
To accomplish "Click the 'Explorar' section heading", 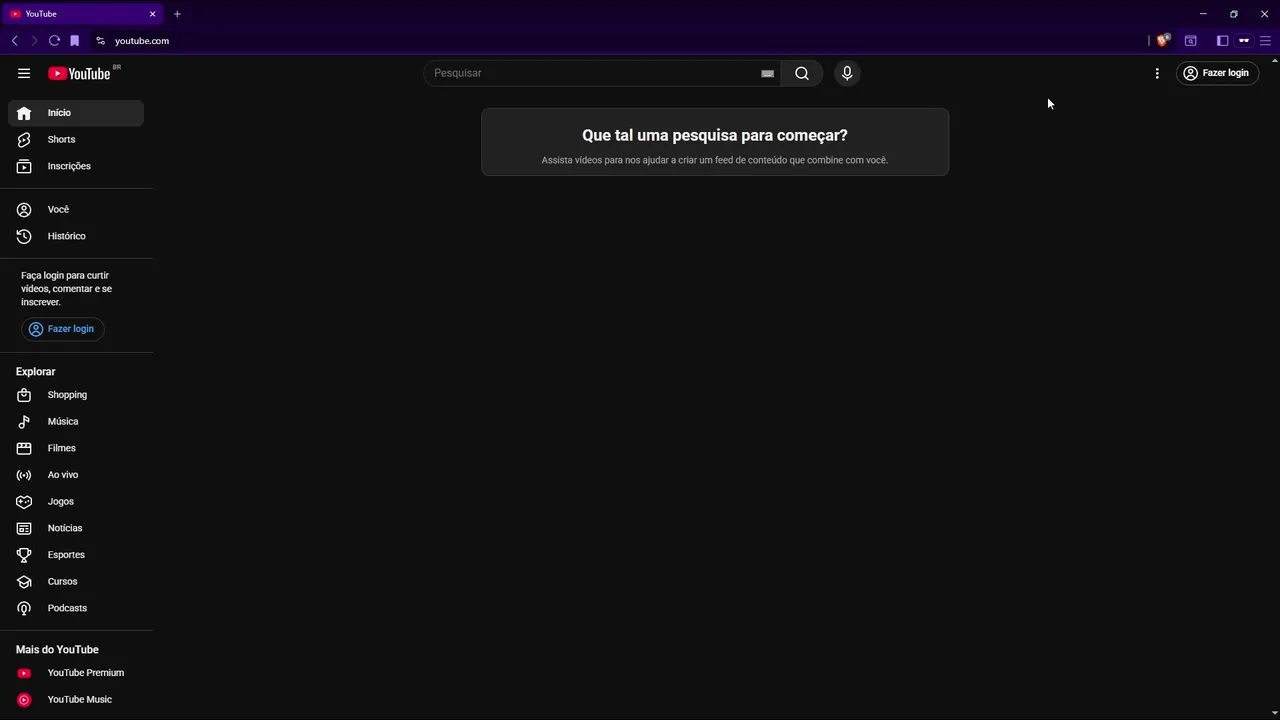I will 36,372.
